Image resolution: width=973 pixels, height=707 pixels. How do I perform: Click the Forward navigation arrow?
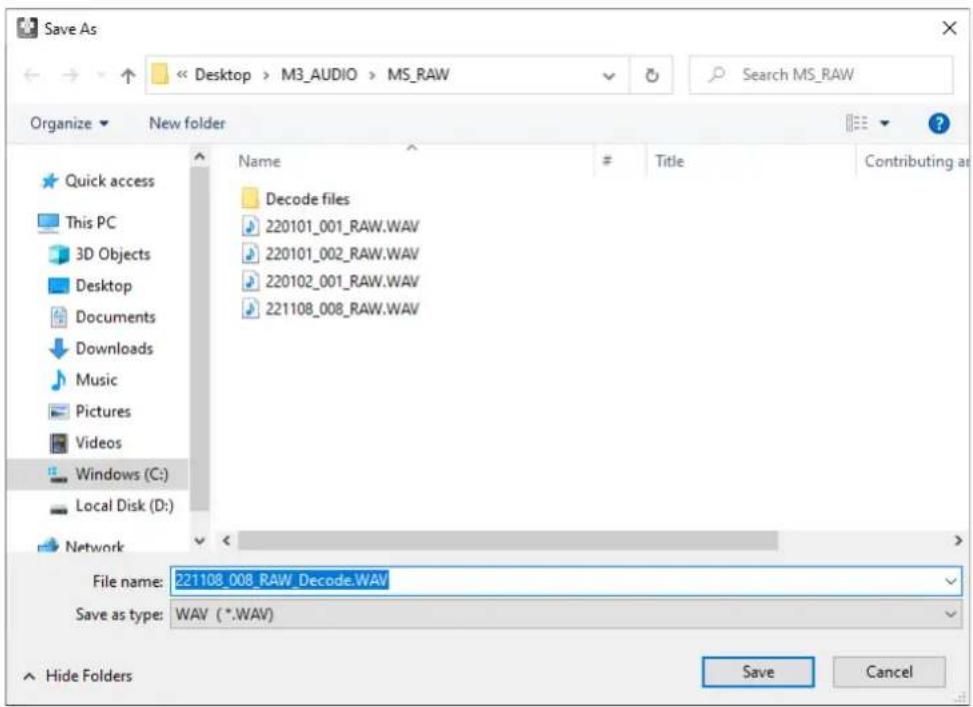[x=70, y=75]
